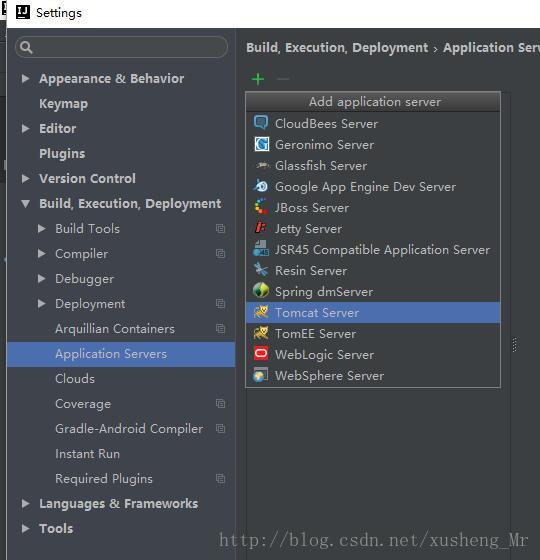
Task: Click the CloudBees Server icon
Action: [261, 123]
